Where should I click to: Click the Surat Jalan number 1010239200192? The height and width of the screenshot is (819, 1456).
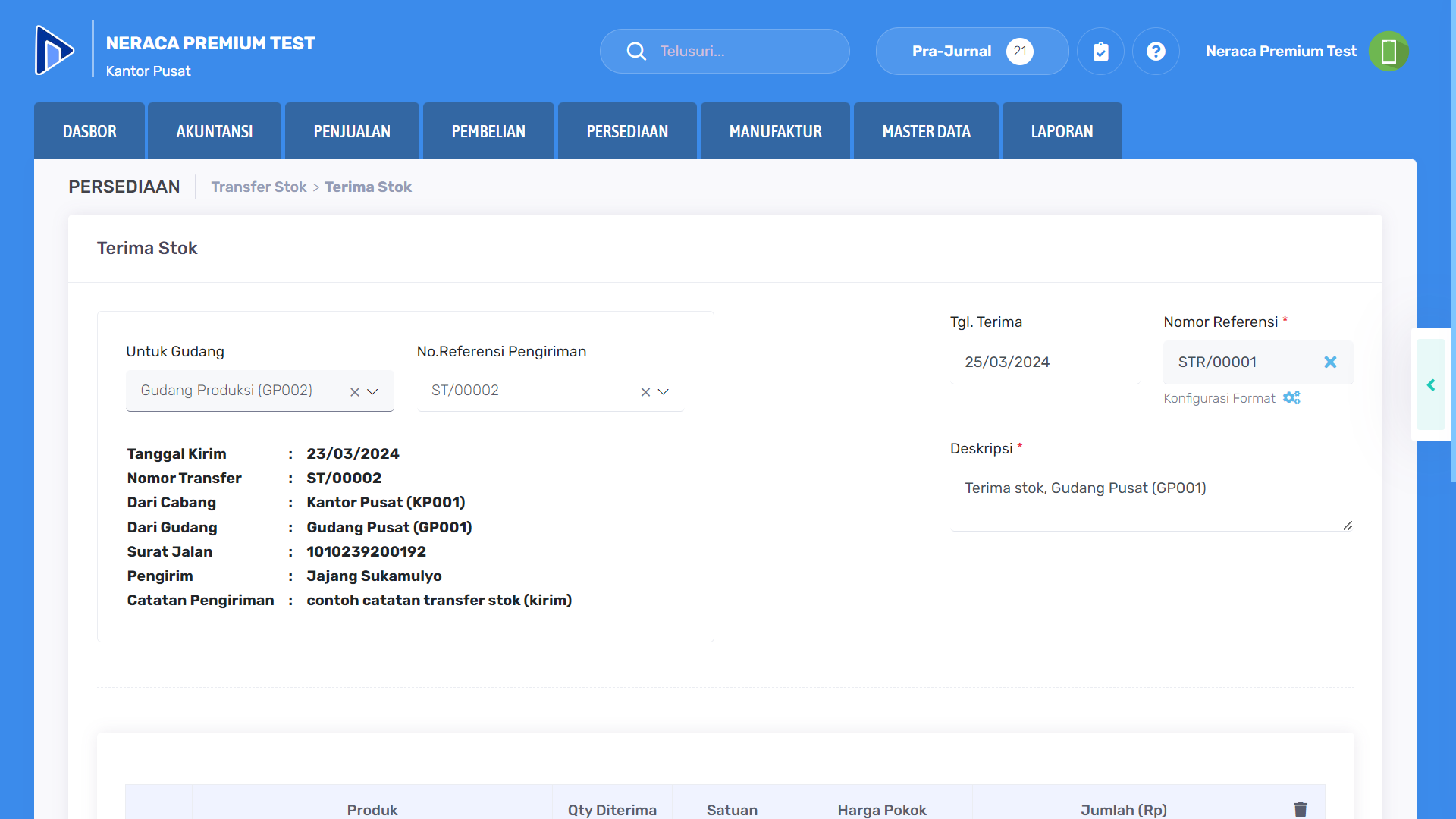[366, 551]
